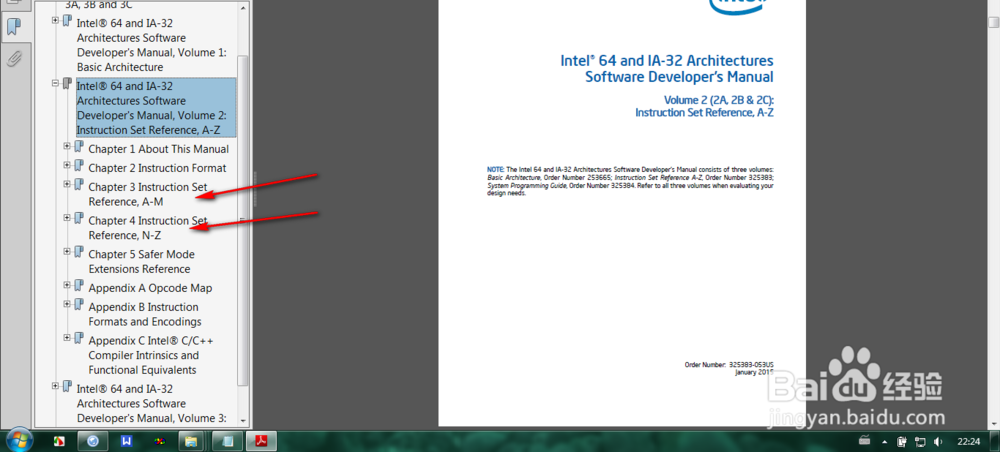The image size is (1000, 452).
Task: Go to Chapter 1 About This Manual
Action: [x=158, y=149]
